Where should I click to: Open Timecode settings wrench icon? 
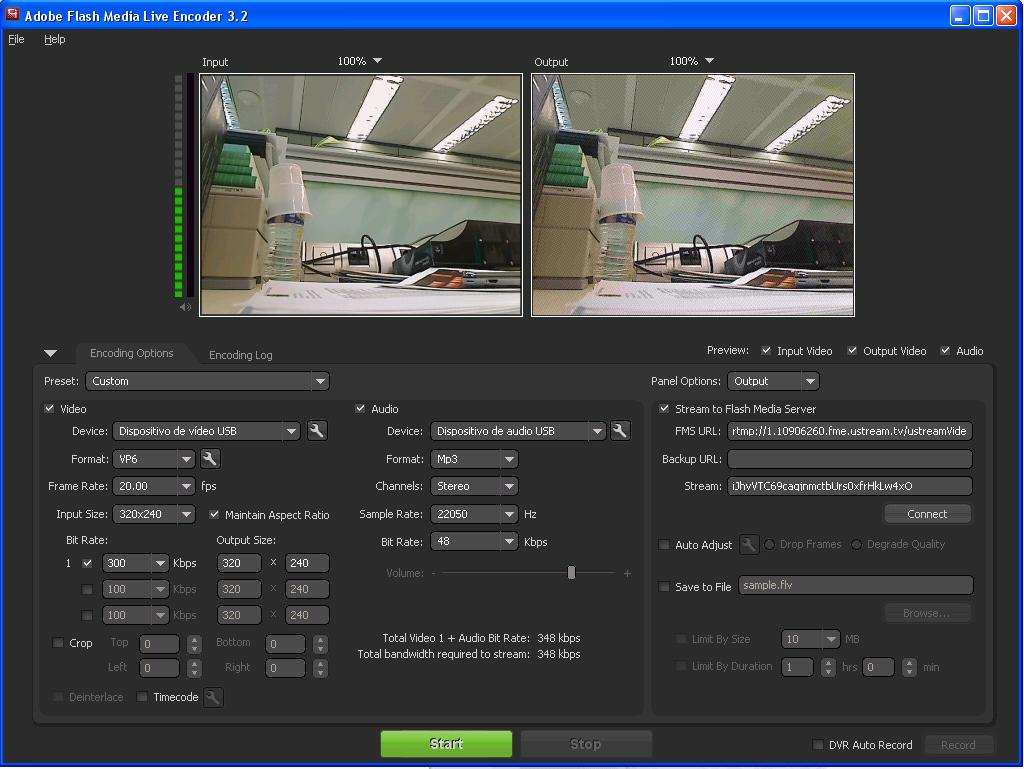[x=213, y=697]
